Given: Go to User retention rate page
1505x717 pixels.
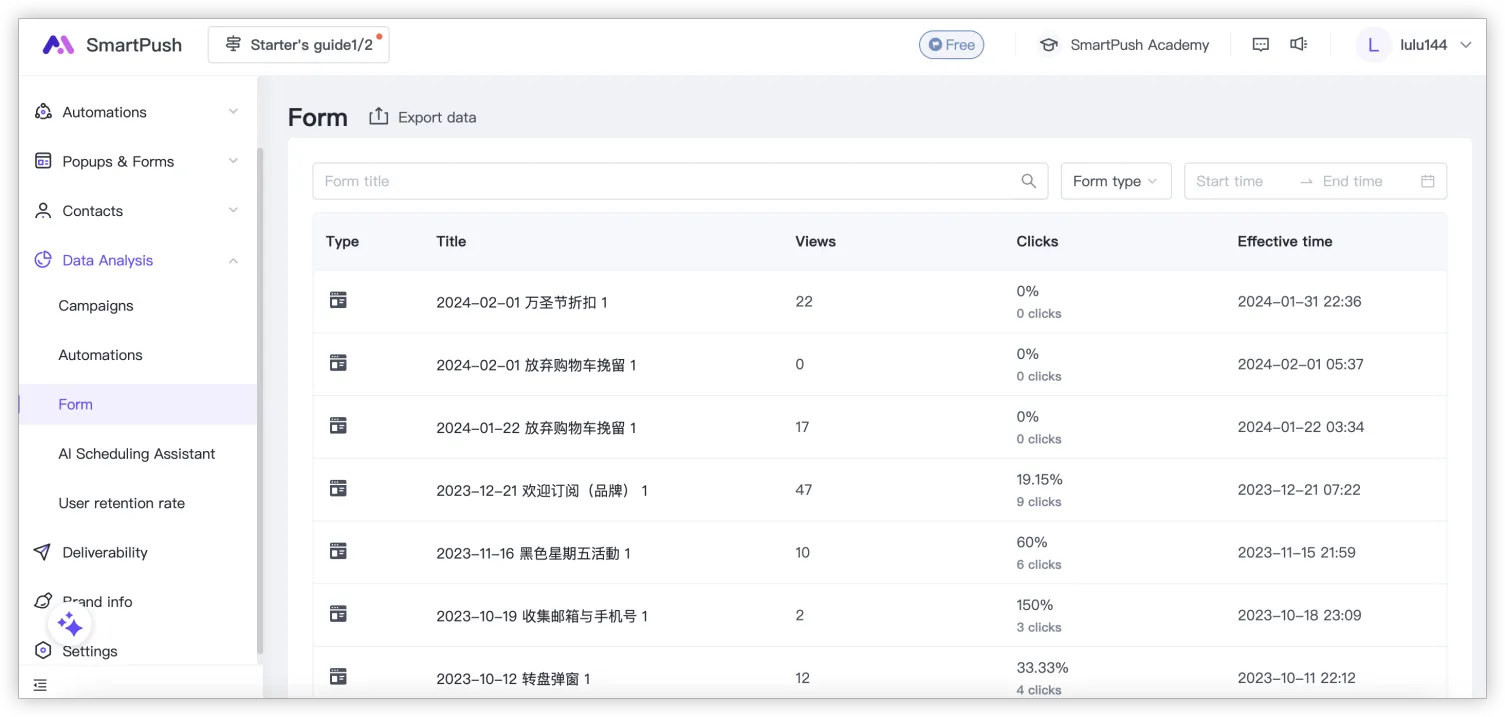Looking at the screenshot, I should click(121, 503).
